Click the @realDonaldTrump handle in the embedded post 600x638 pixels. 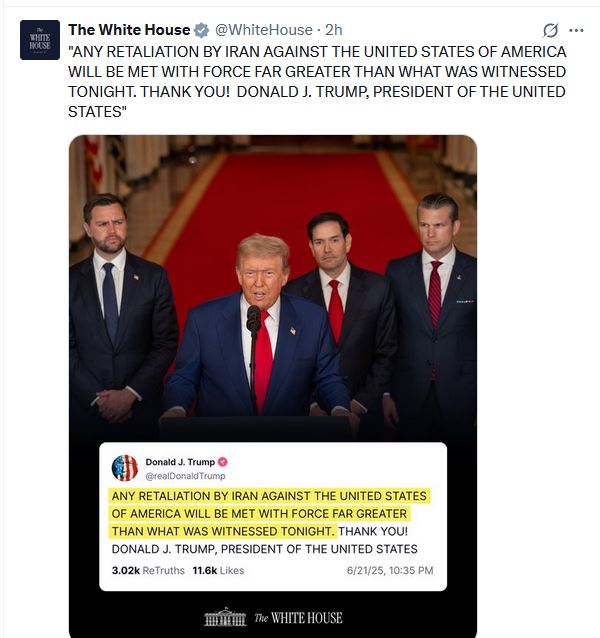[185, 476]
